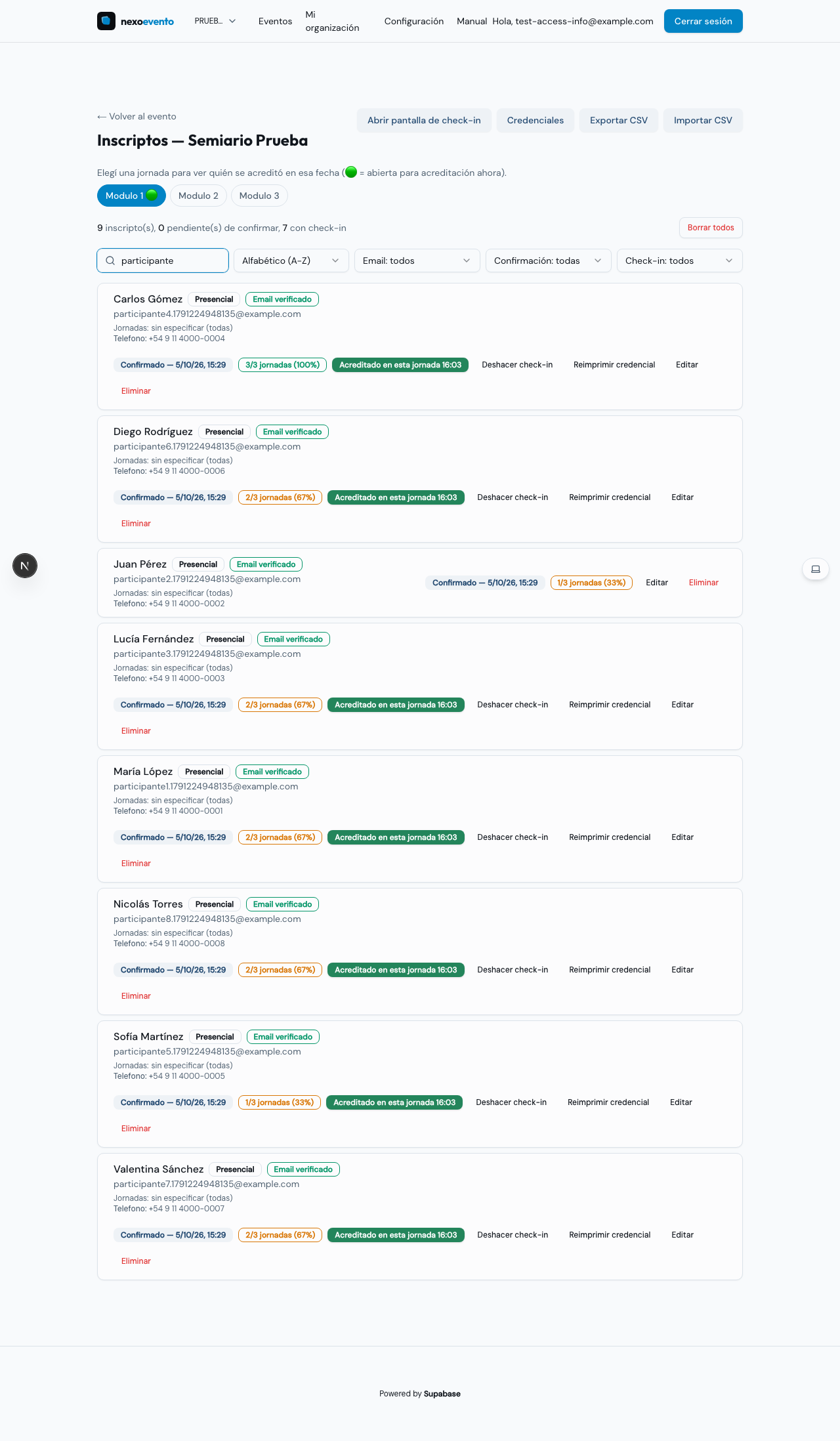Image resolution: width=840 pixels, height=1441 pixels.
Task: Open the Configuración menu
Action: coord(414,21)
